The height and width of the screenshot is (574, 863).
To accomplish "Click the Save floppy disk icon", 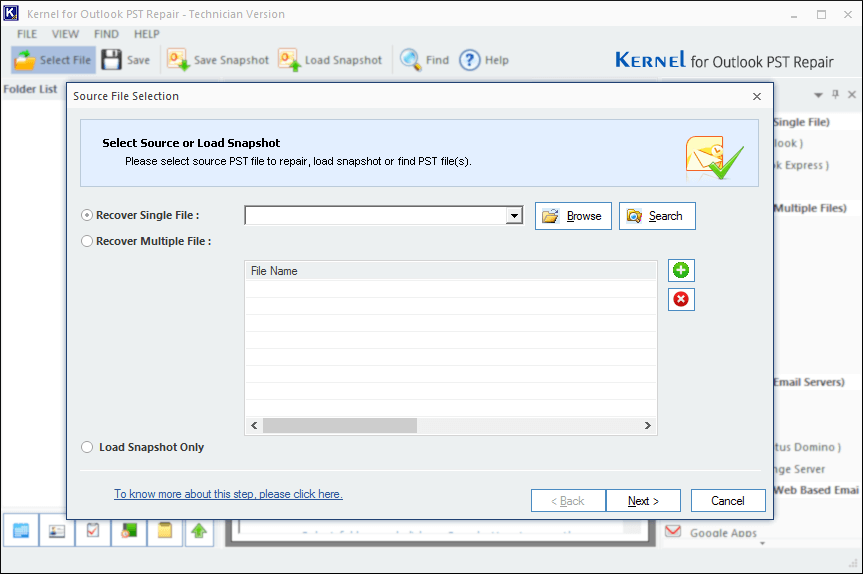I will click(111, 60).
